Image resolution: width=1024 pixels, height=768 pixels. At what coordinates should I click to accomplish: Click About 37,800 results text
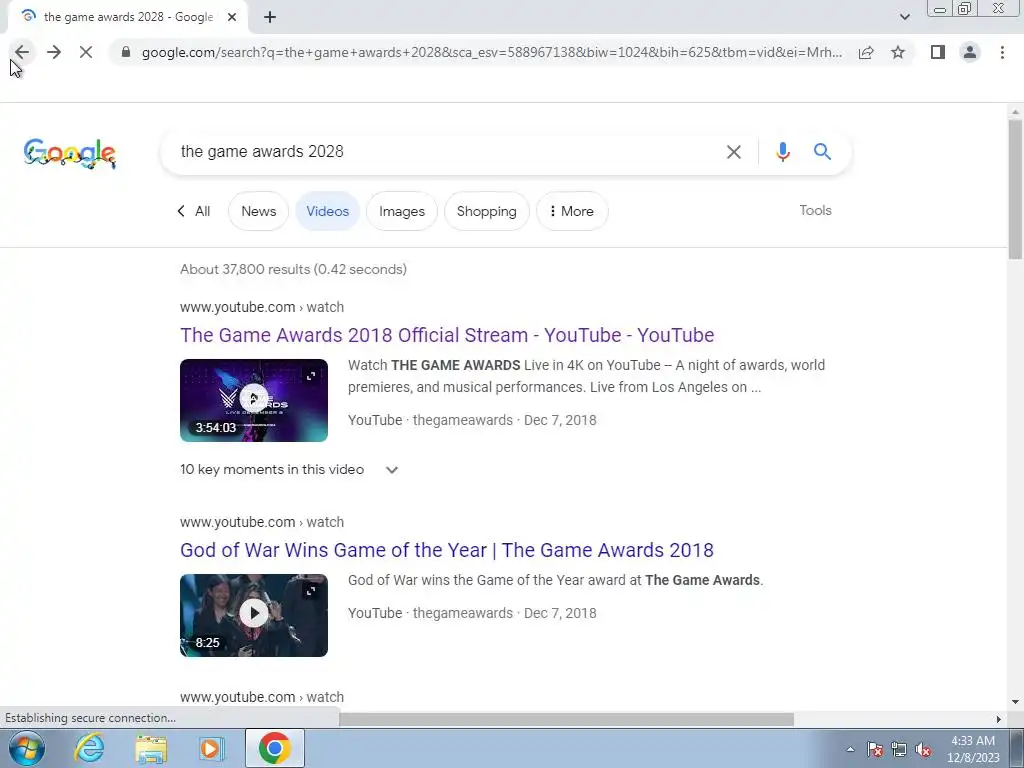(293, 269)
